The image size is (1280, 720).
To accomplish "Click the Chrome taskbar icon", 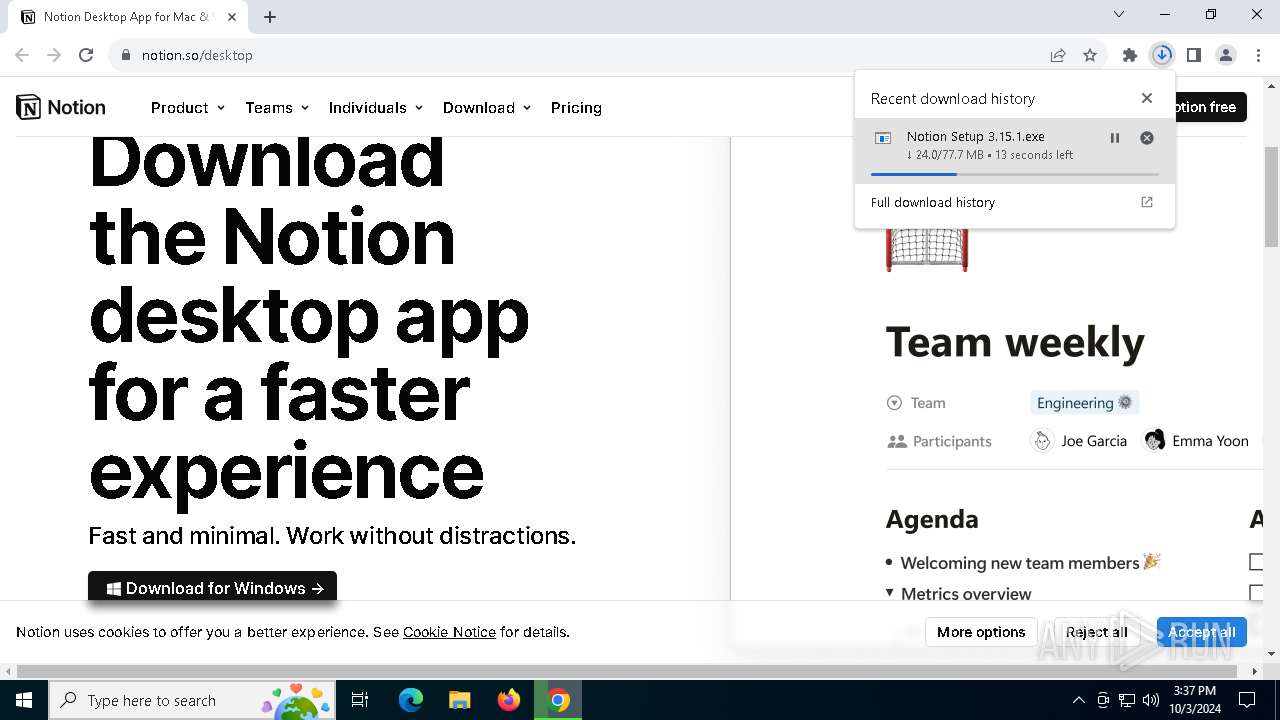I will tap(558, 700).
